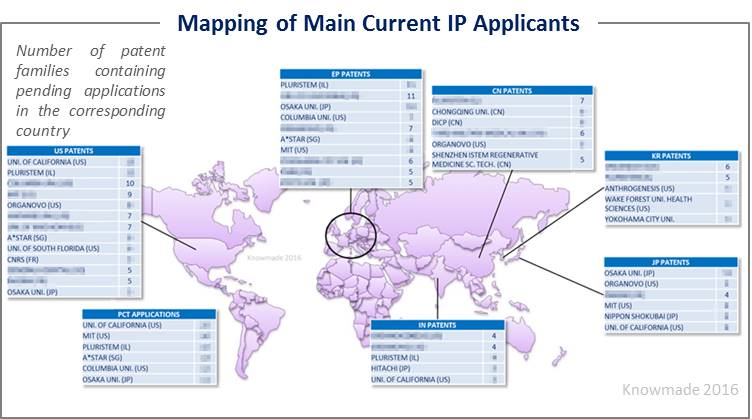Select "UNI. OF CALIFORNIA (US)" in US PATENTS table
This screenshot has width=752, height=419.
[x=47, y=162]
